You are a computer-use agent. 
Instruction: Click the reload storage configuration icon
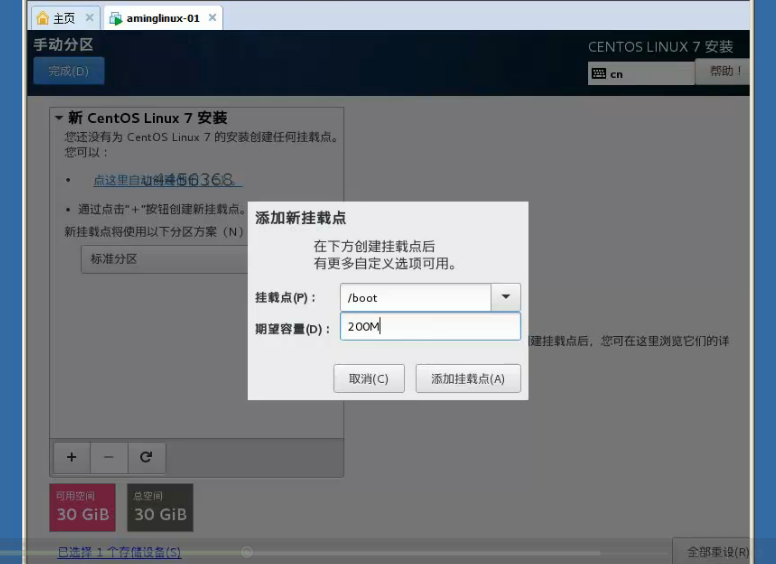[146, 457]
